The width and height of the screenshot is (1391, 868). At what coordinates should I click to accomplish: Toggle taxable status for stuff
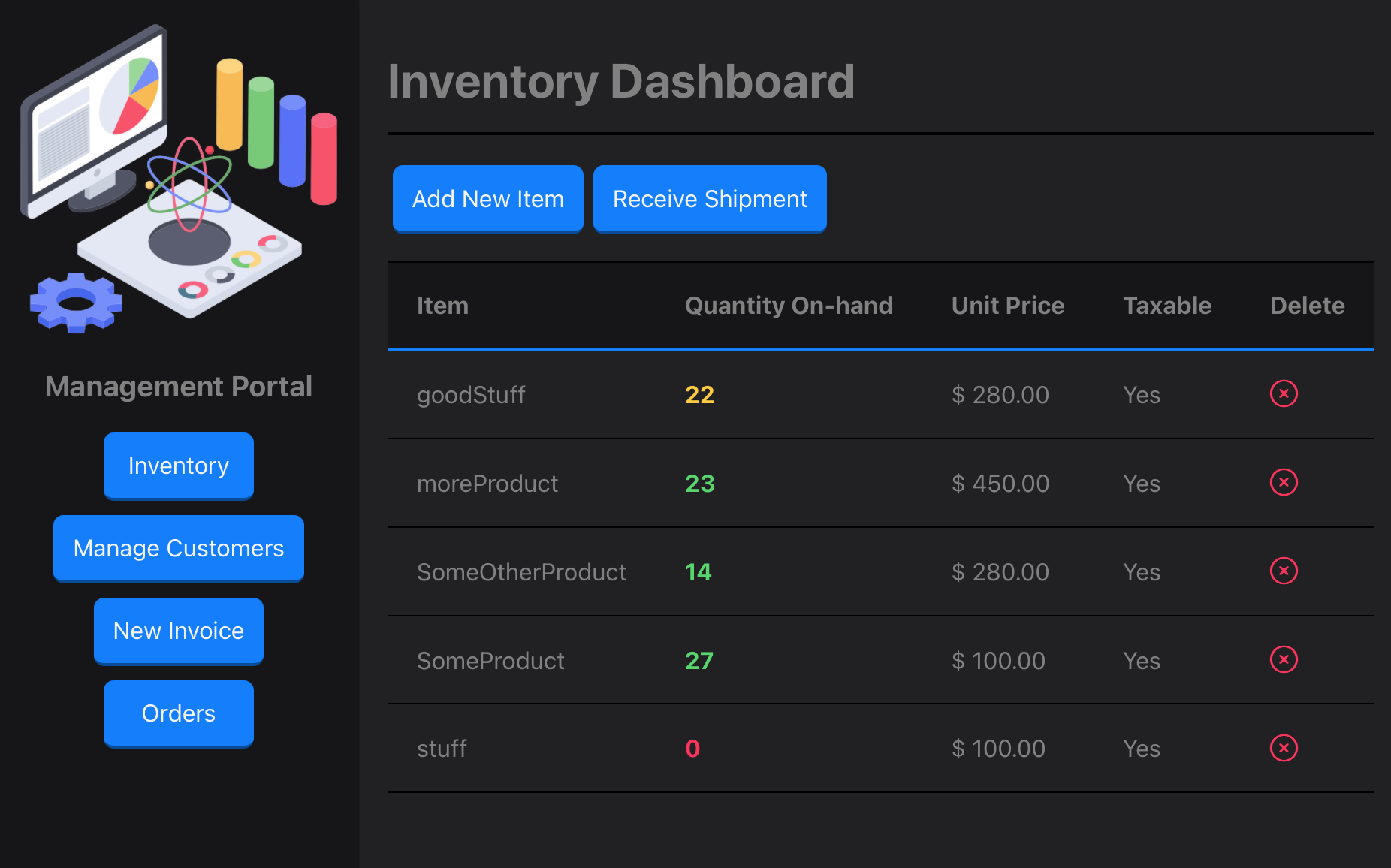tap(1141, 748)
